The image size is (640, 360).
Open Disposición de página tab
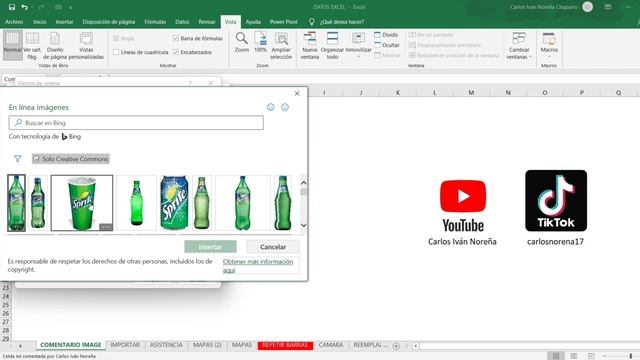click(x=109, y=22)
